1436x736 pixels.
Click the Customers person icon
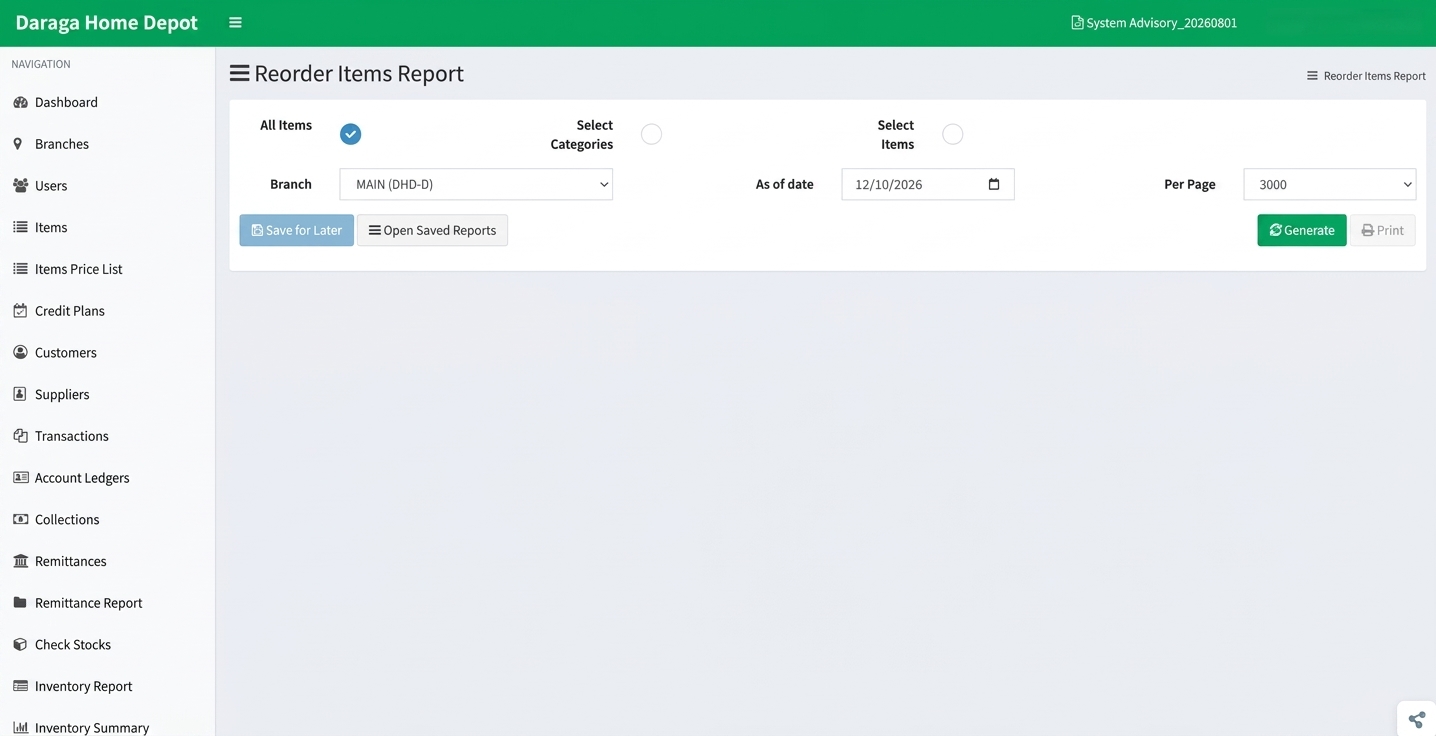(x=20, y=353)
